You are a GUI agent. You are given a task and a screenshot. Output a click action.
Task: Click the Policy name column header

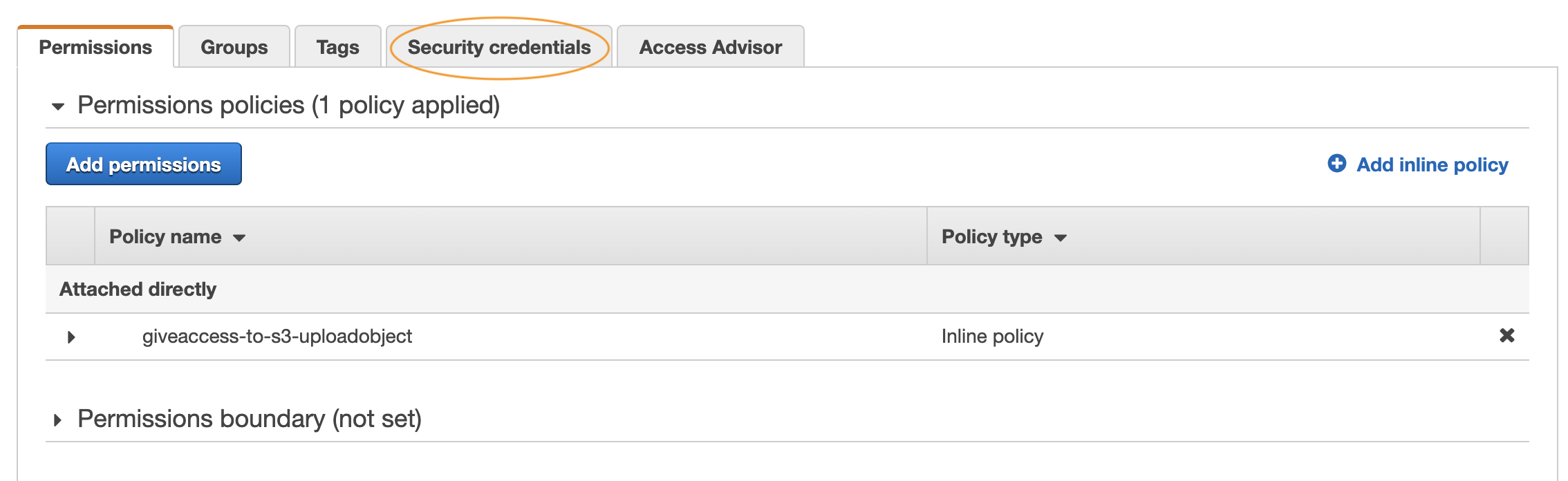(510, 236)
